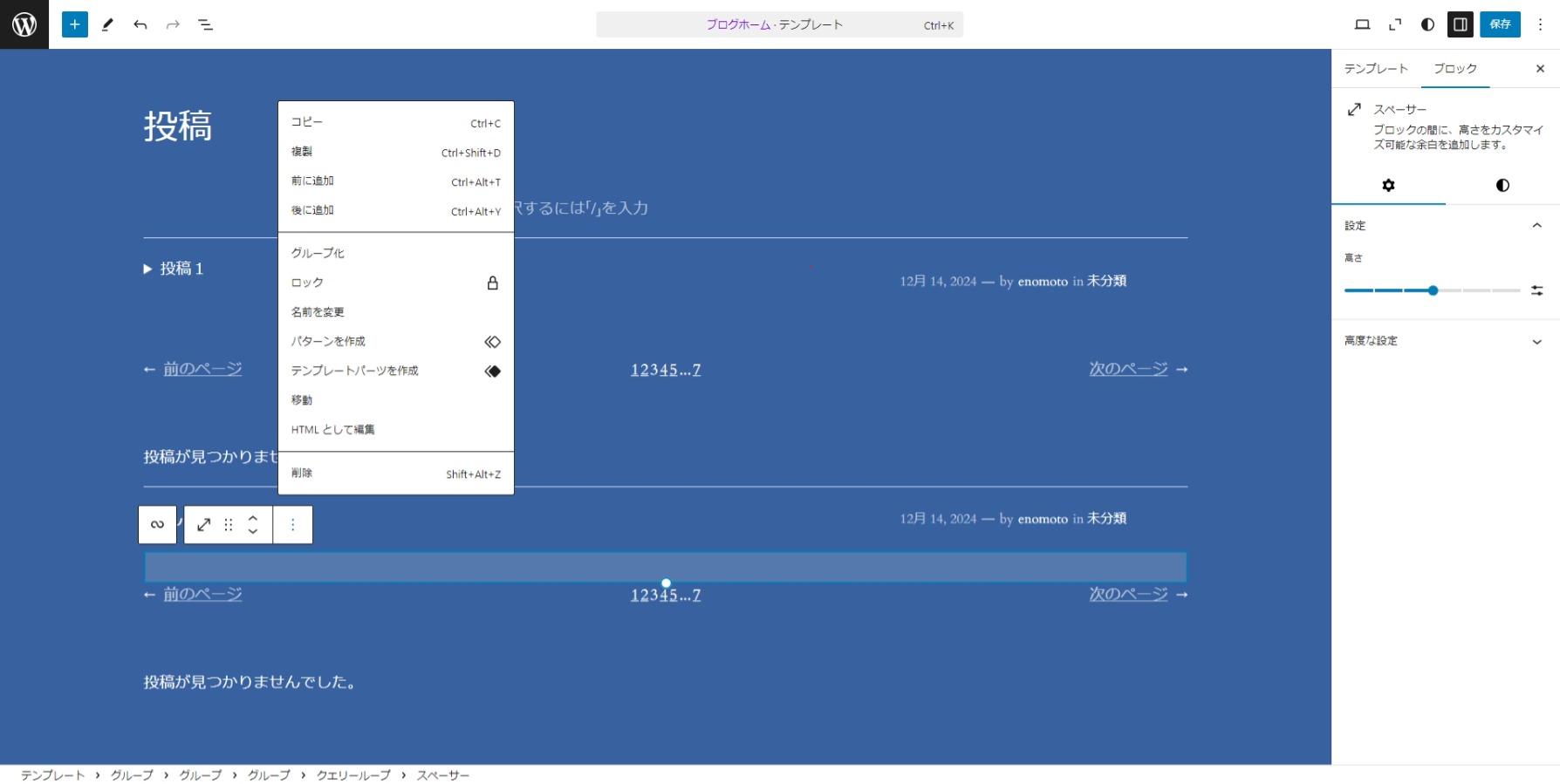
Task: Click the desktop preview view icon
Action: point(1362,24)
